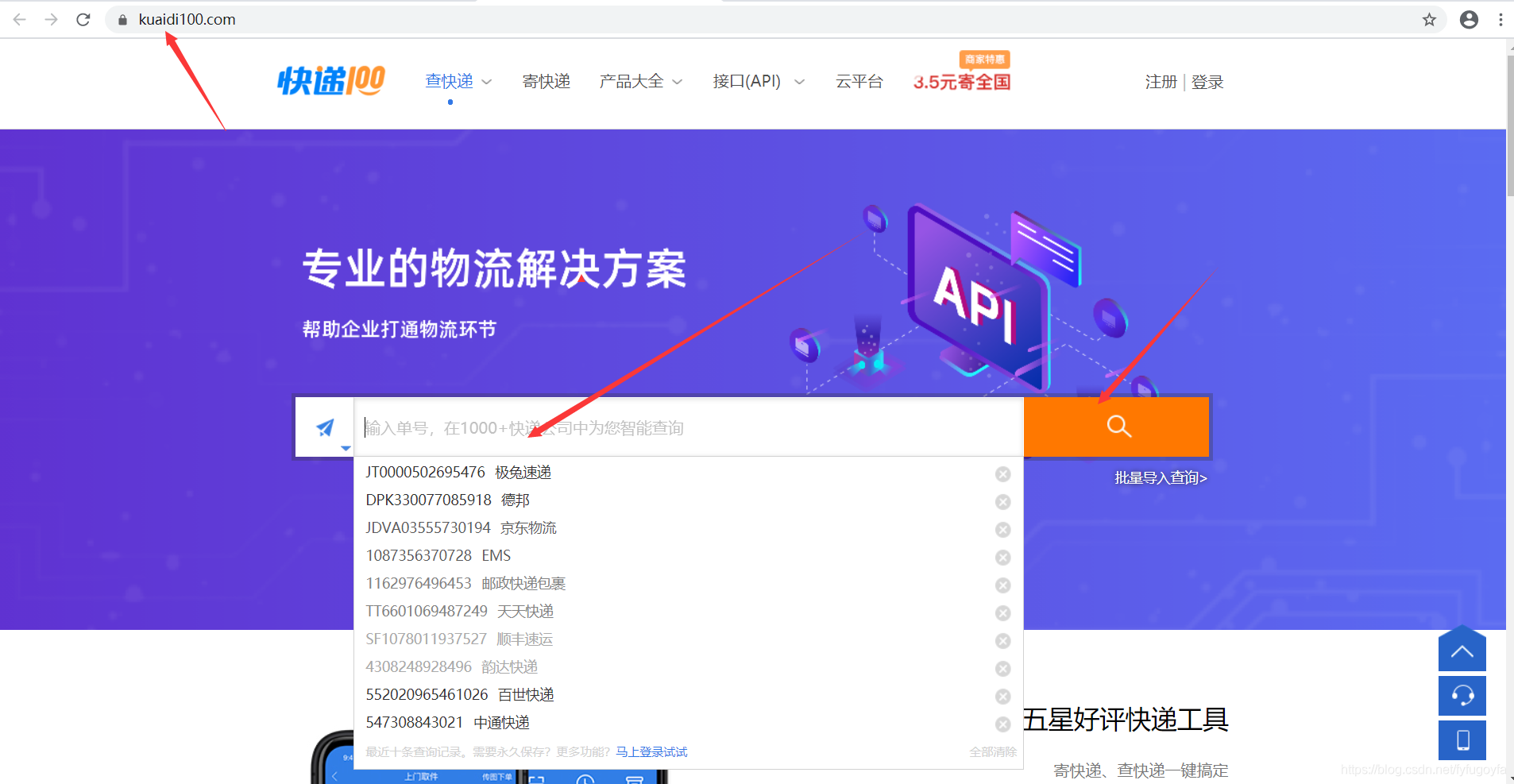Select history entry SF1078011937527 顺丰速运
Screen dimensions: 1514x784
(x=459, y=639)
